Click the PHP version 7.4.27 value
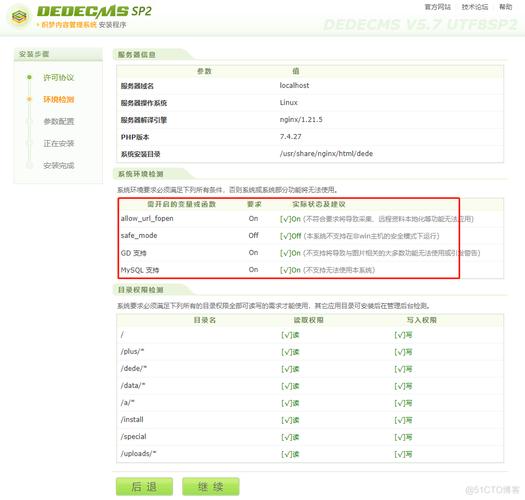Image resolution: width=525 pixels, height=500 pixels. (291, 137)
